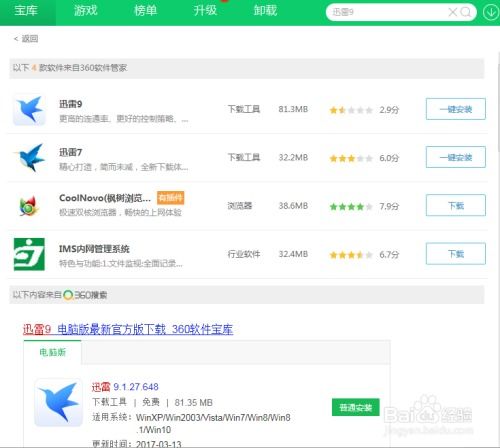Viewport: 500px width, 448px height.
Task: Click the 有插件 orange badge
Action: 170,198
